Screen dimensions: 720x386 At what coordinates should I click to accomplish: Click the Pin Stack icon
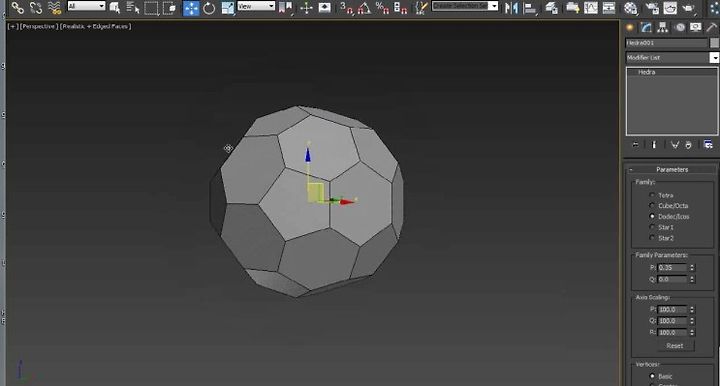(x=636, y=145)
